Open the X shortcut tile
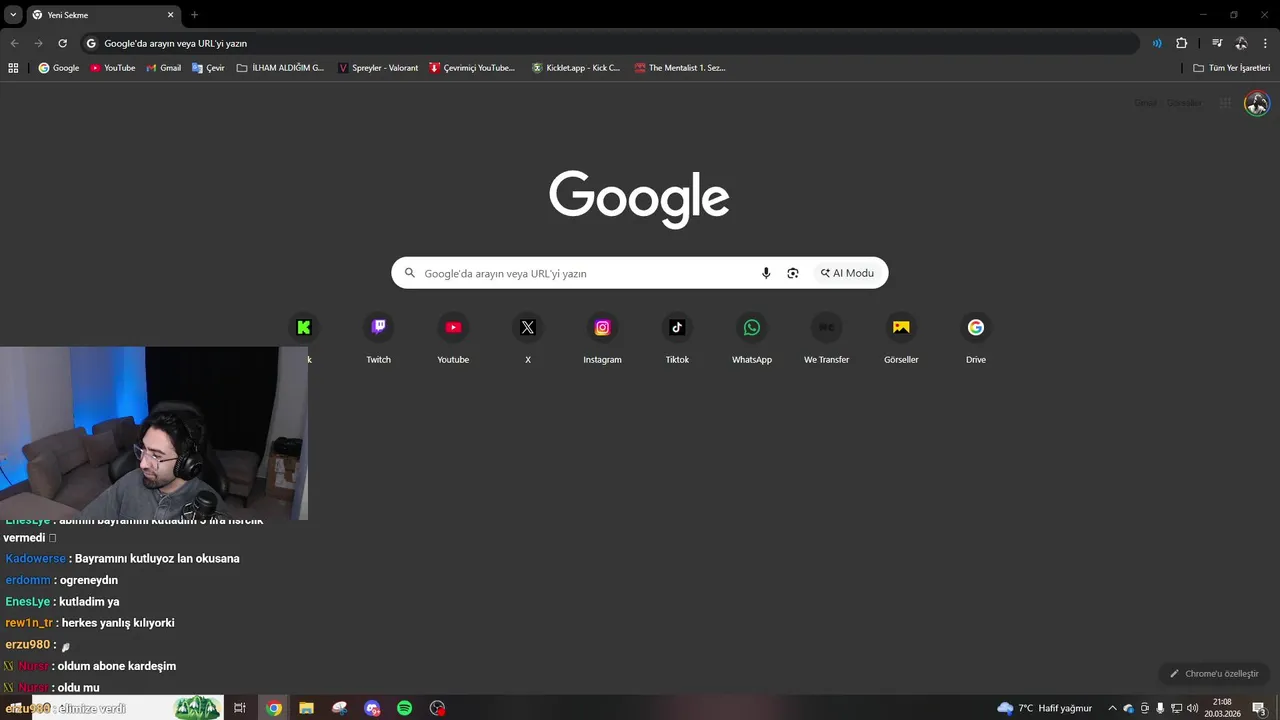Screen dimensions: 1280x720 click(x=528, y=338)
